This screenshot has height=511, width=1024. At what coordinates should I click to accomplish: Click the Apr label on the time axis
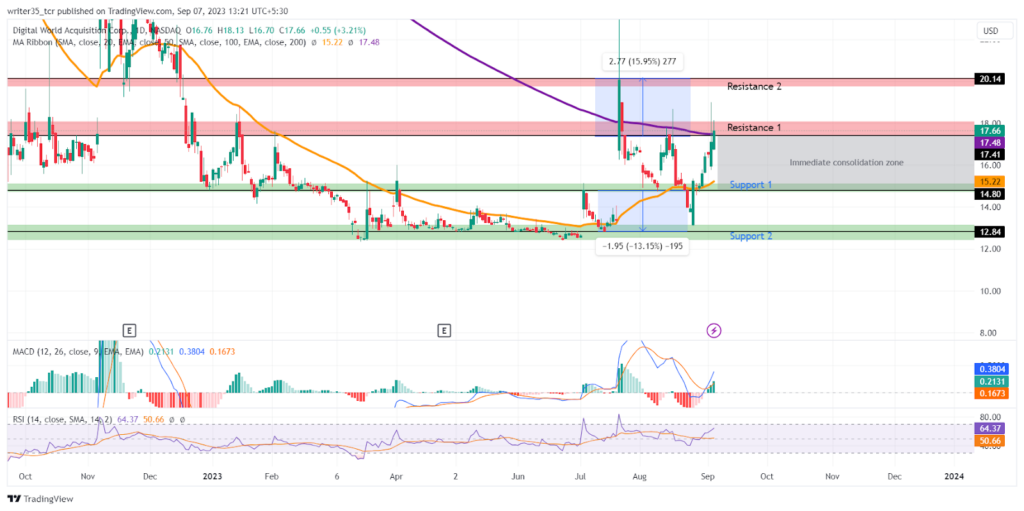396,476
